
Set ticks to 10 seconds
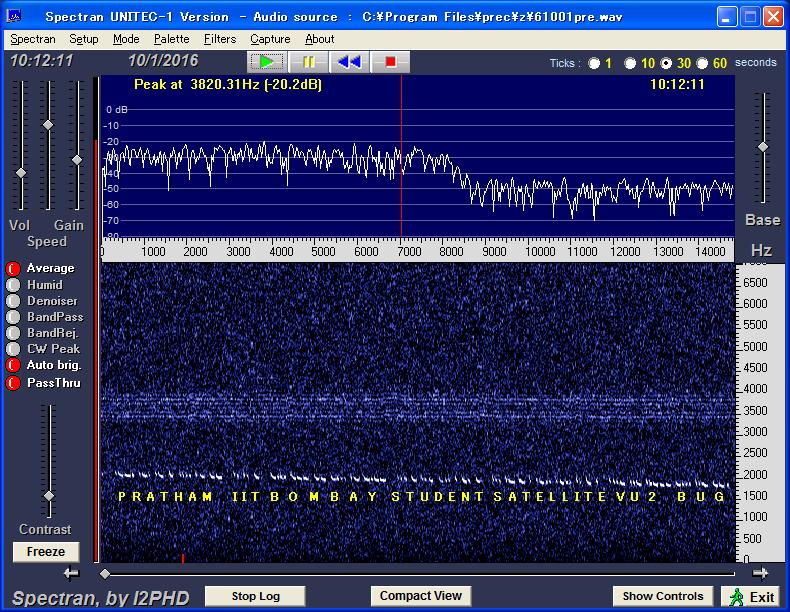[x=630, y=63]
